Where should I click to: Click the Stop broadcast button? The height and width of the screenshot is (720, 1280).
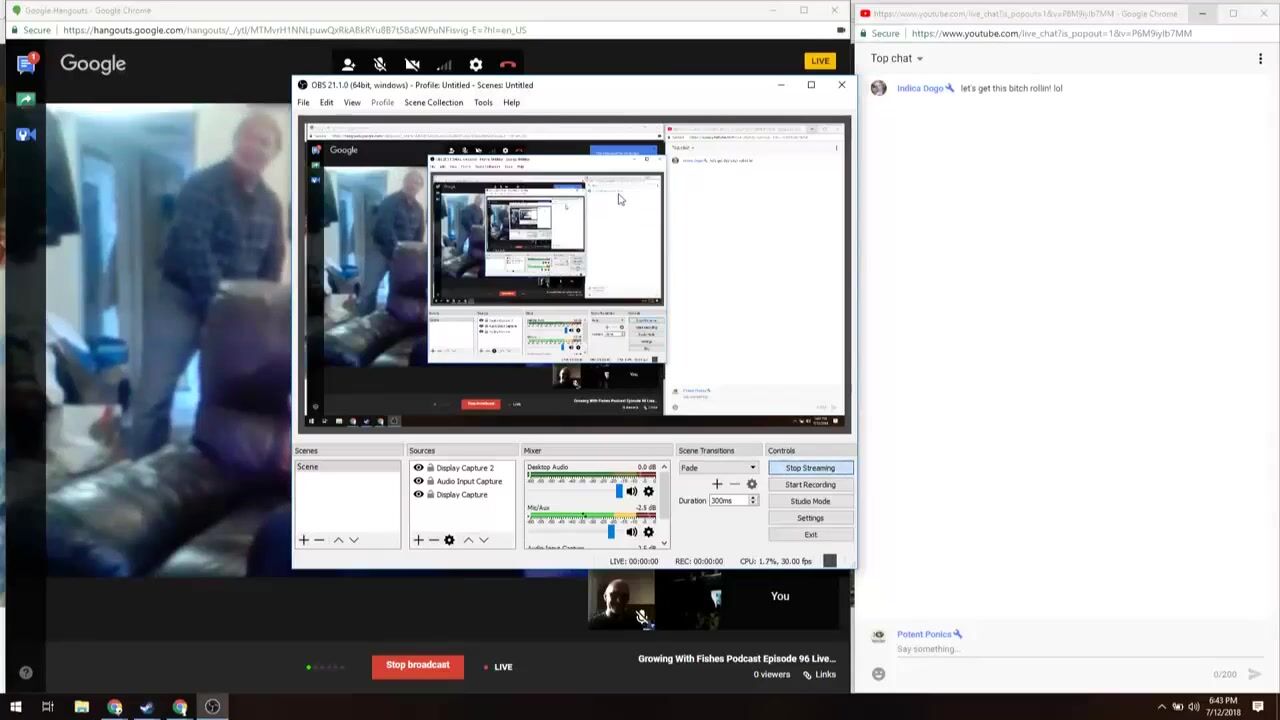(x=418, y=666)
